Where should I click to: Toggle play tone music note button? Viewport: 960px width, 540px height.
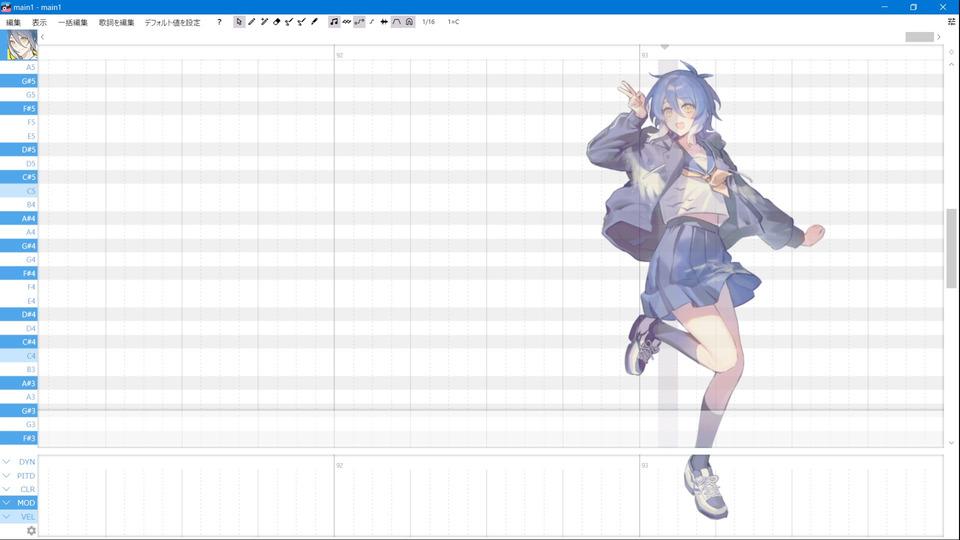pyautogui.click(x=334, y=22)
